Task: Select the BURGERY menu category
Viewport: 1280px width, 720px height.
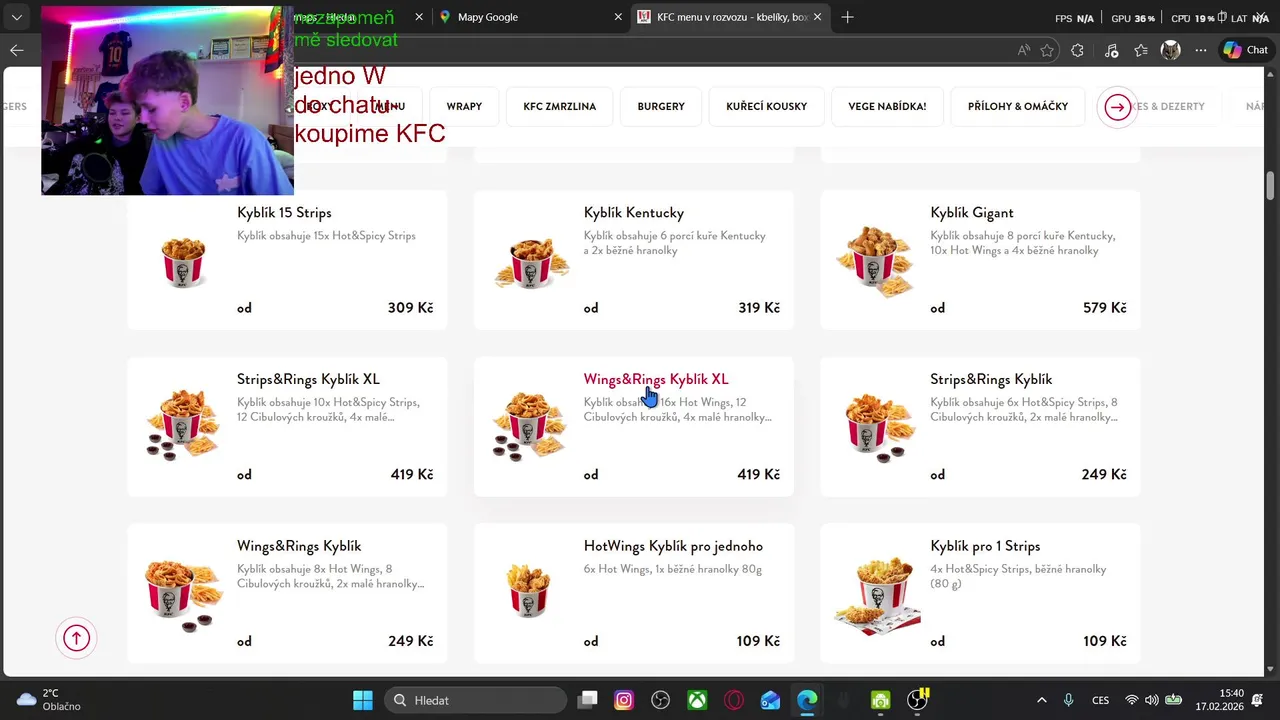Action: click(661, 107)
